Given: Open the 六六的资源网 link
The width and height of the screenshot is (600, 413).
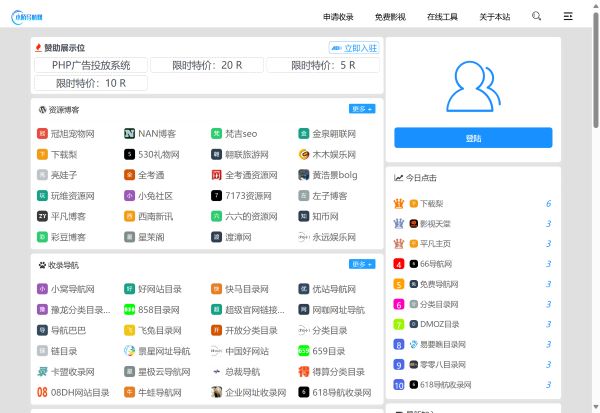Looking at the screenshot, I should click(251, 216).
